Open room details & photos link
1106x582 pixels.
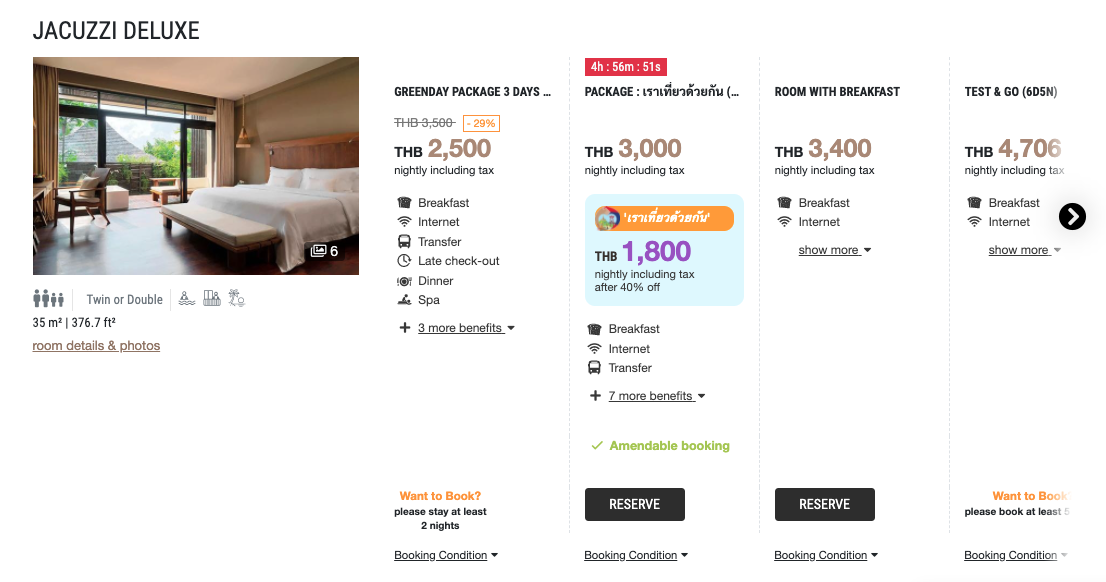pos(96,345)
